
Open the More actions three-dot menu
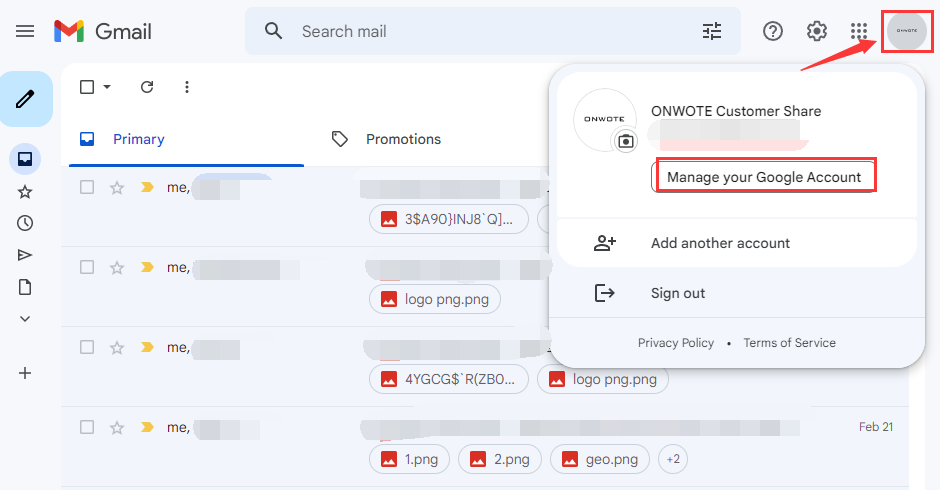click(x=186, y=87)
